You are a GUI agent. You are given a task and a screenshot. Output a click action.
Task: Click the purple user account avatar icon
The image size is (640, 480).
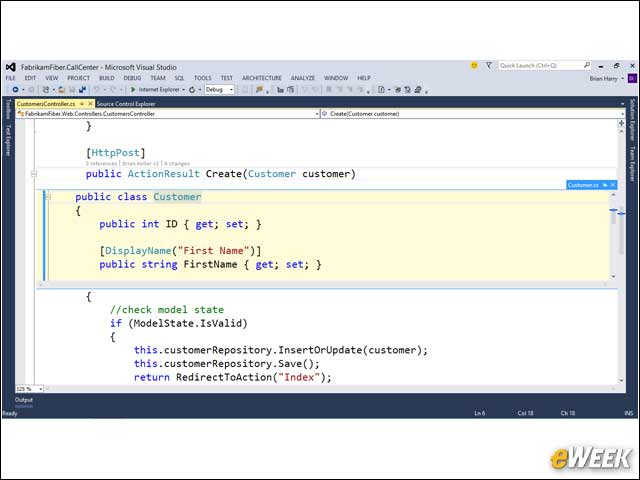[632, 78]
